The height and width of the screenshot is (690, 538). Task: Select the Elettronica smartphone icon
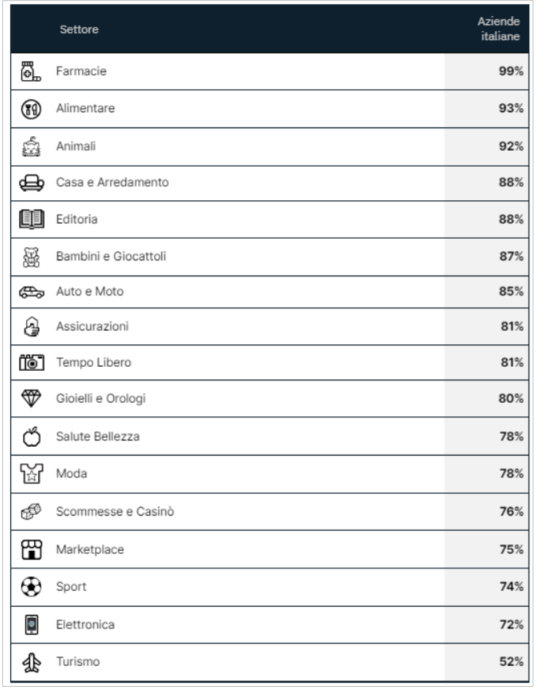(x=32, y=625)
